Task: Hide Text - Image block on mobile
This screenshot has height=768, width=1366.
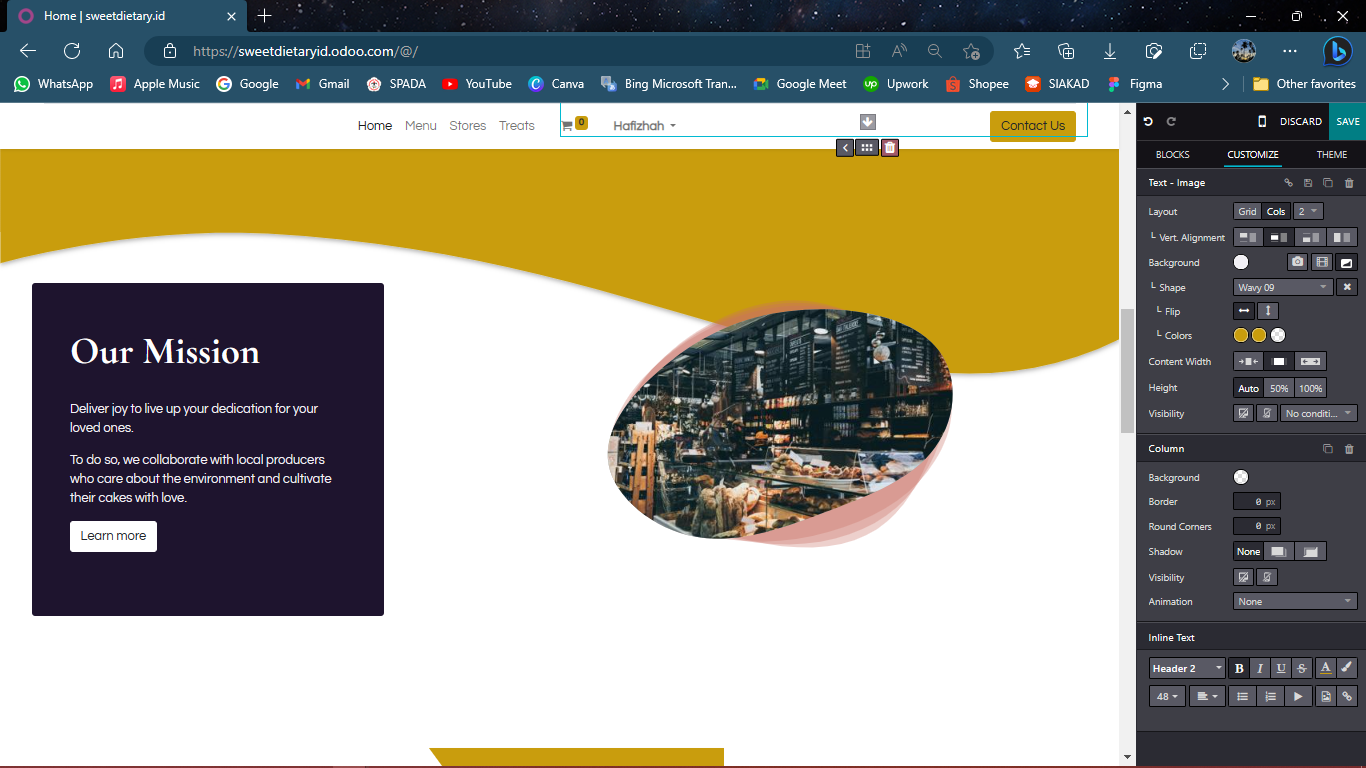Action: coord(1267,413)
